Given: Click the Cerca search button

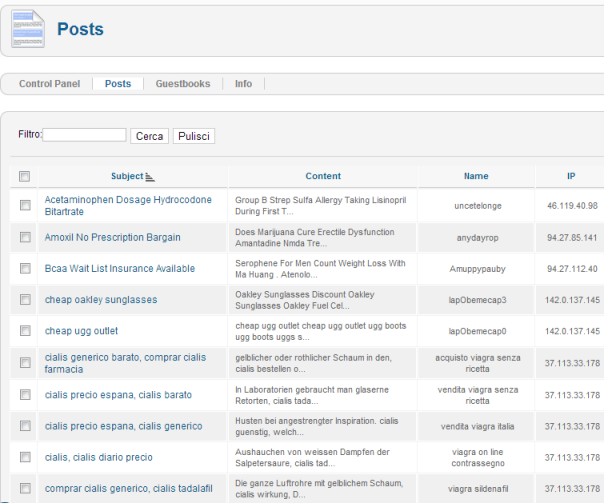Looking at the screenshot, I should (x=149, y=136).
